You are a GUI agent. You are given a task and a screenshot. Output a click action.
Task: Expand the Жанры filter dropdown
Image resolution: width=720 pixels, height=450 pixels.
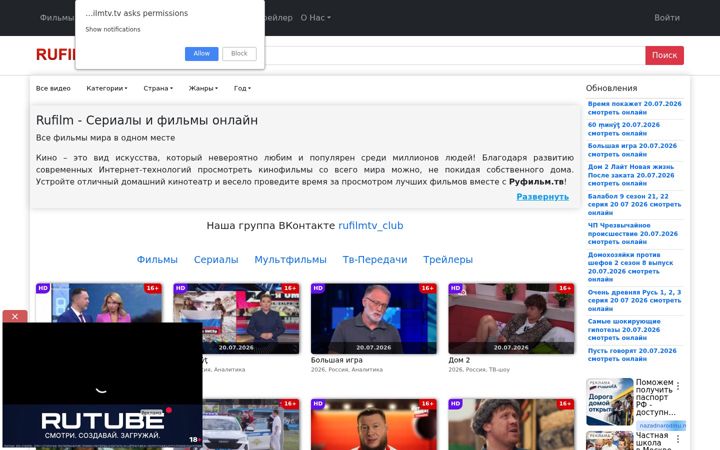point(203,88)
